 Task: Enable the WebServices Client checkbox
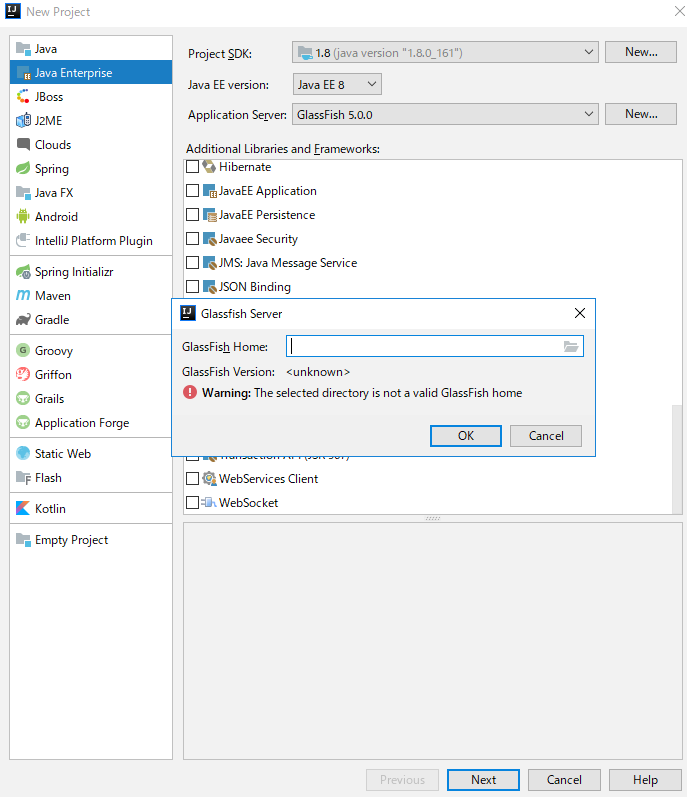193,478
